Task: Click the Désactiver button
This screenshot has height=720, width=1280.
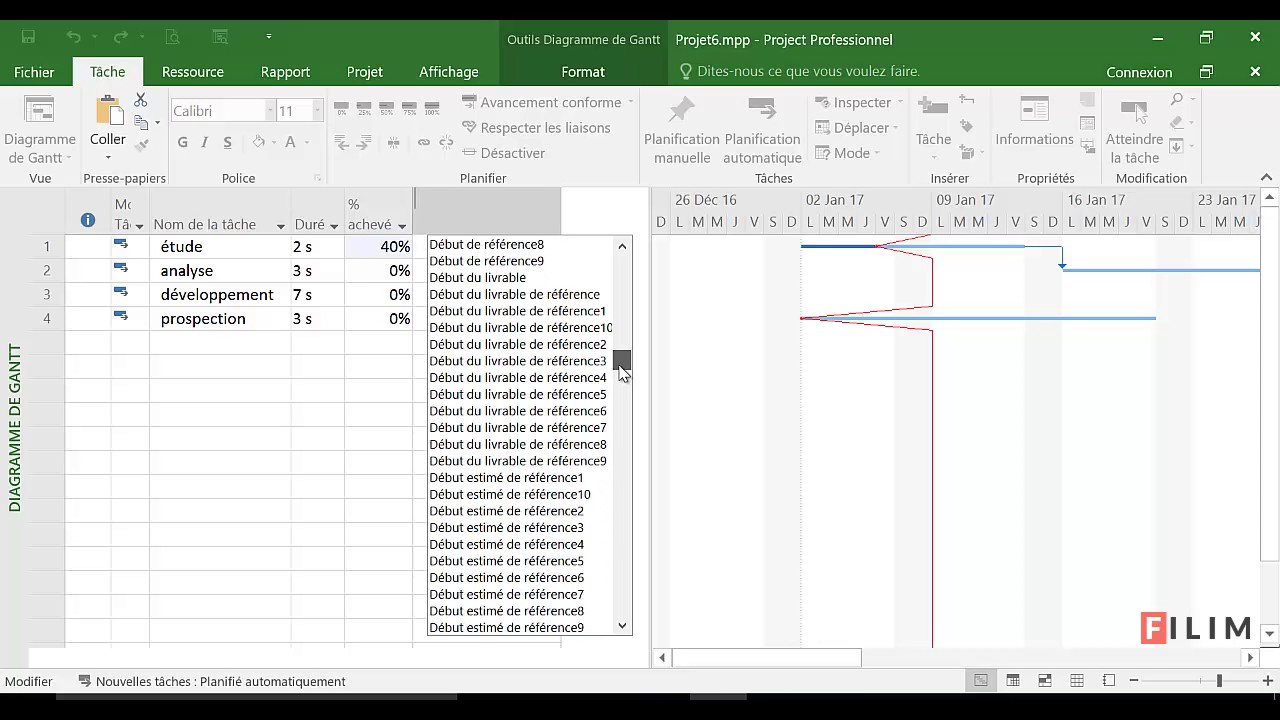Action: click(504, 152)
